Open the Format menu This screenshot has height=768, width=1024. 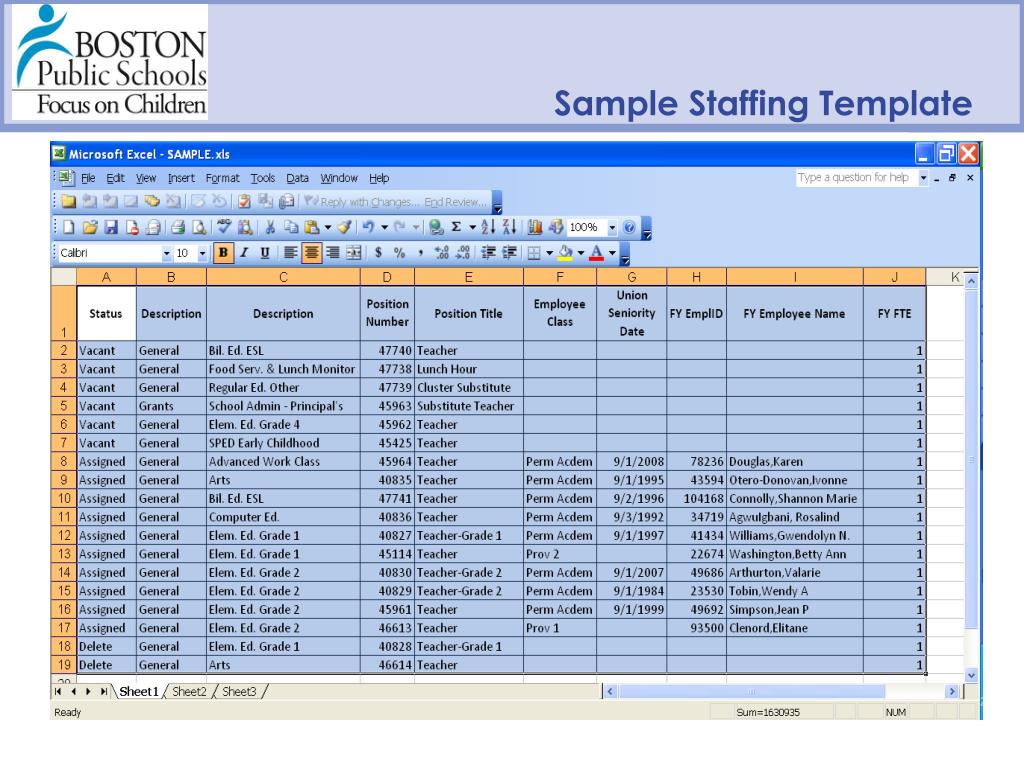(x=223, y=178)
